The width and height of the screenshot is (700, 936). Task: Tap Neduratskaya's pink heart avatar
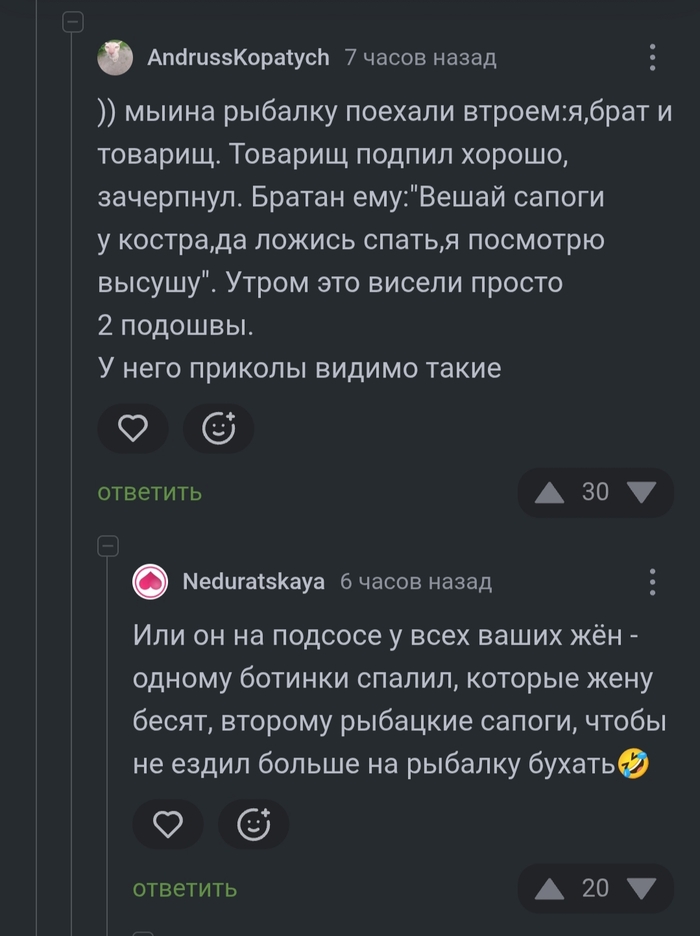click(x=151, y=582)
